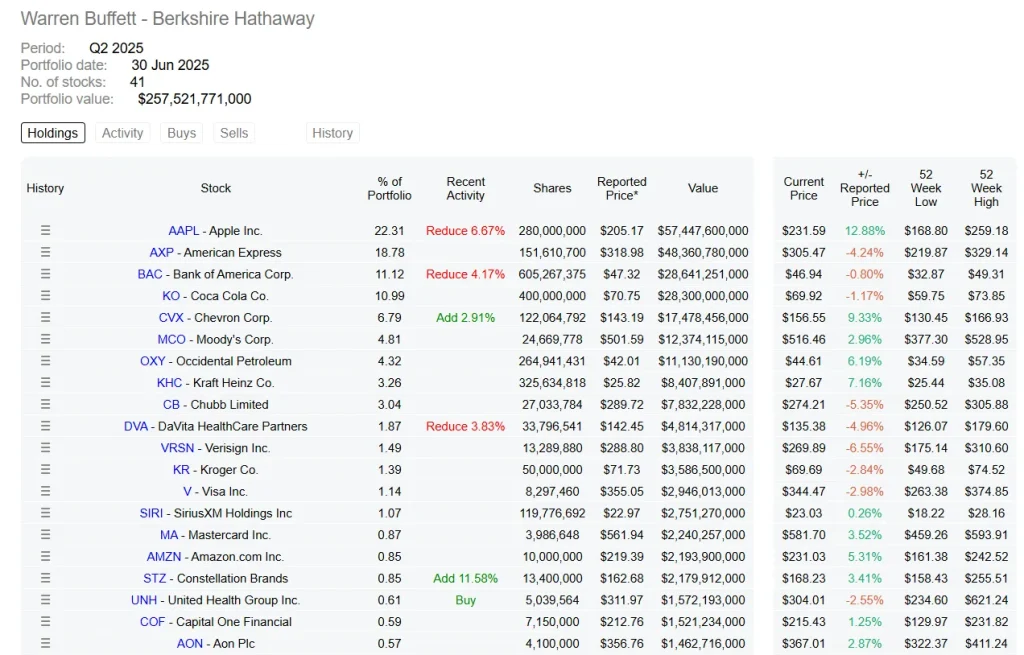Open history icon for Aon Plc row

45,643
